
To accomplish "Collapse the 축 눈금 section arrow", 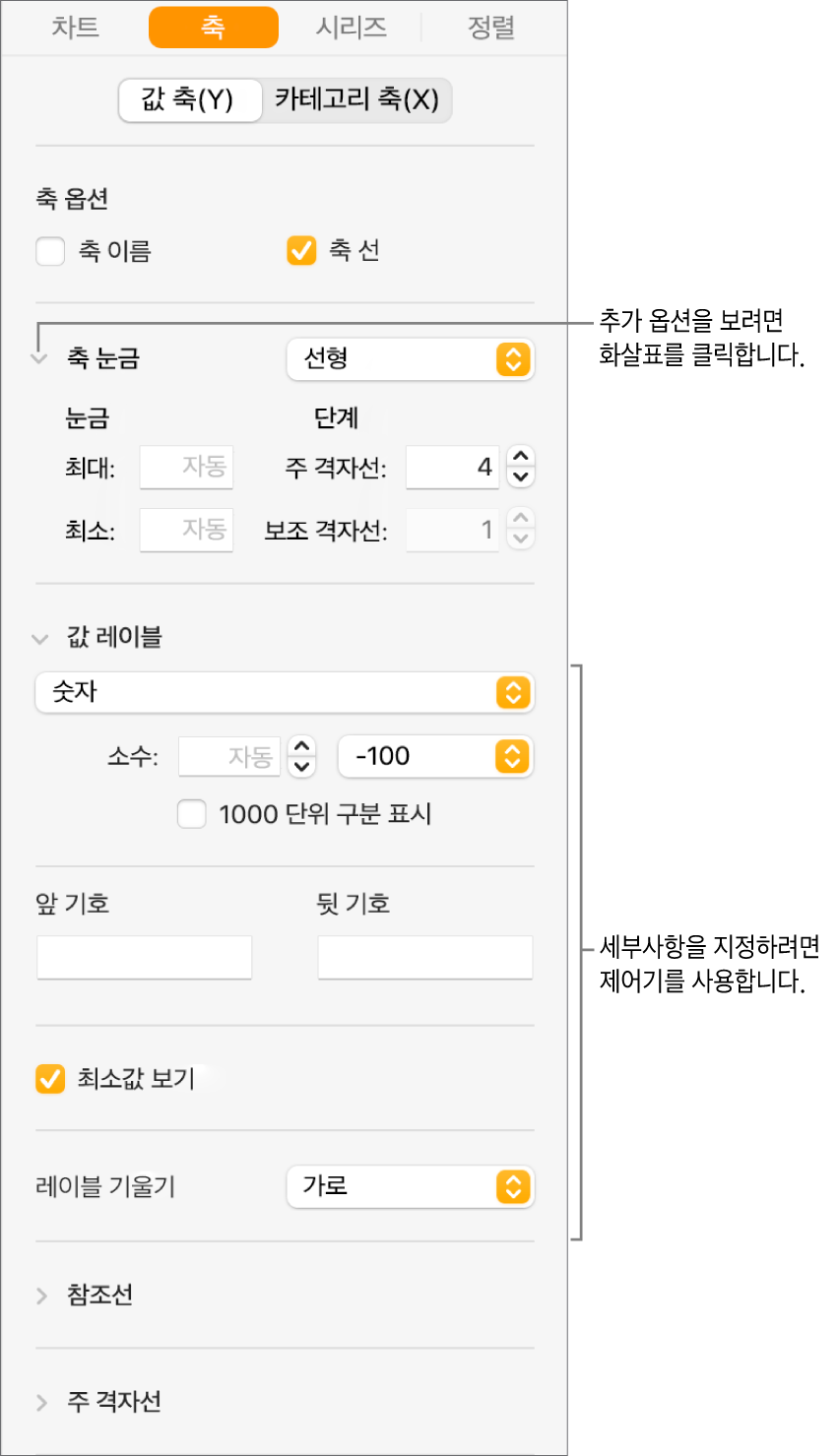I will pos(39,359).
